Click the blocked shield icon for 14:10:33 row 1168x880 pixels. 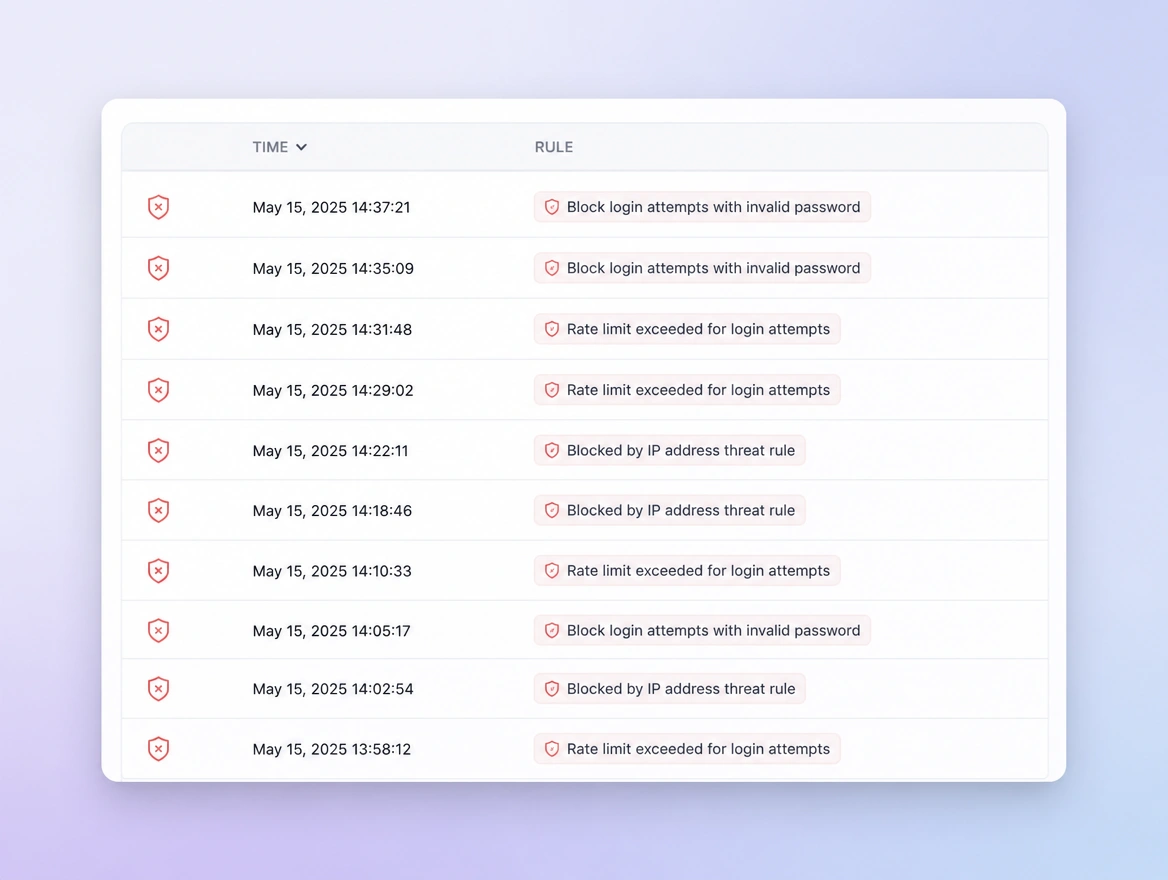tap(158, 571)
